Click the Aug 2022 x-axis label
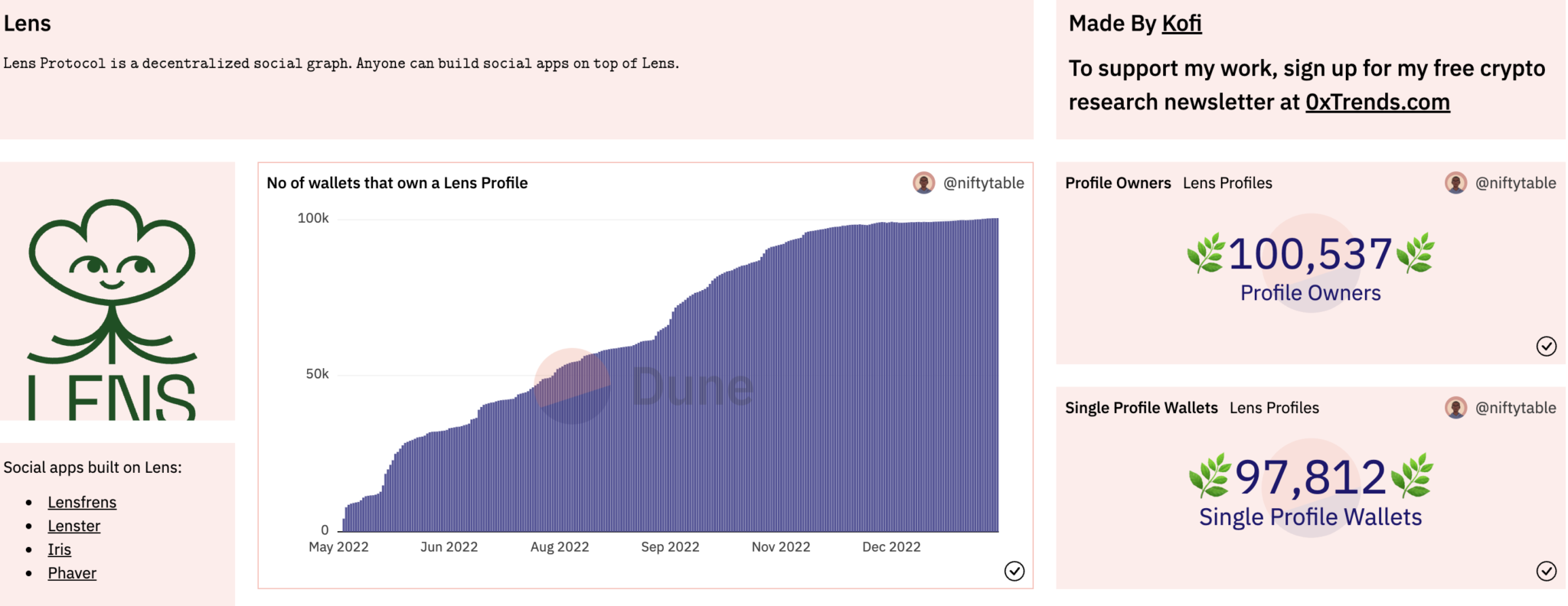Screen dimensions: 1568x606 560,547
